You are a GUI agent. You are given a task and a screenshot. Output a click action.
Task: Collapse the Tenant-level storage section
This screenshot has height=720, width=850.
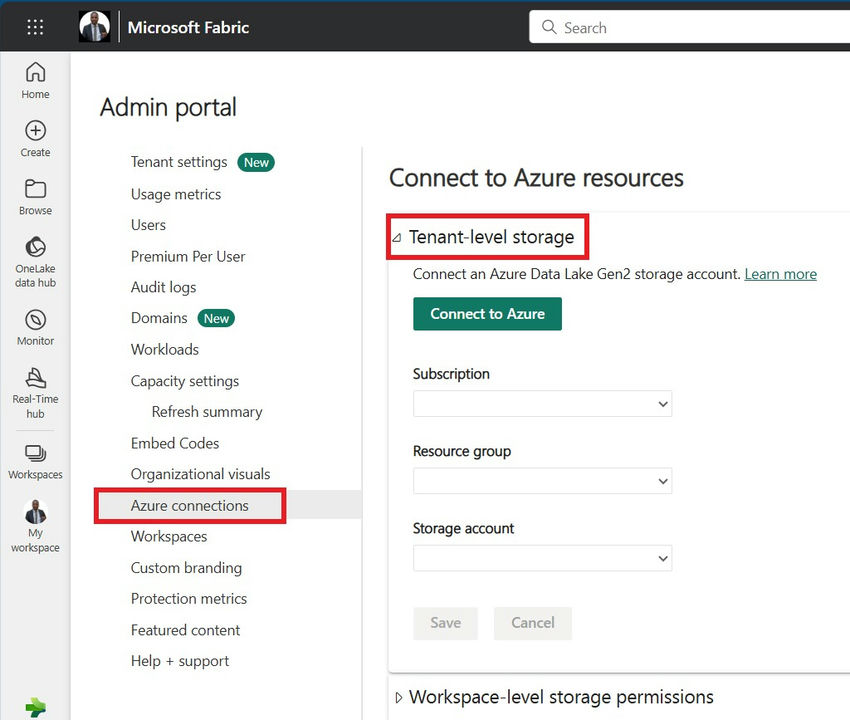click(397, 238)
